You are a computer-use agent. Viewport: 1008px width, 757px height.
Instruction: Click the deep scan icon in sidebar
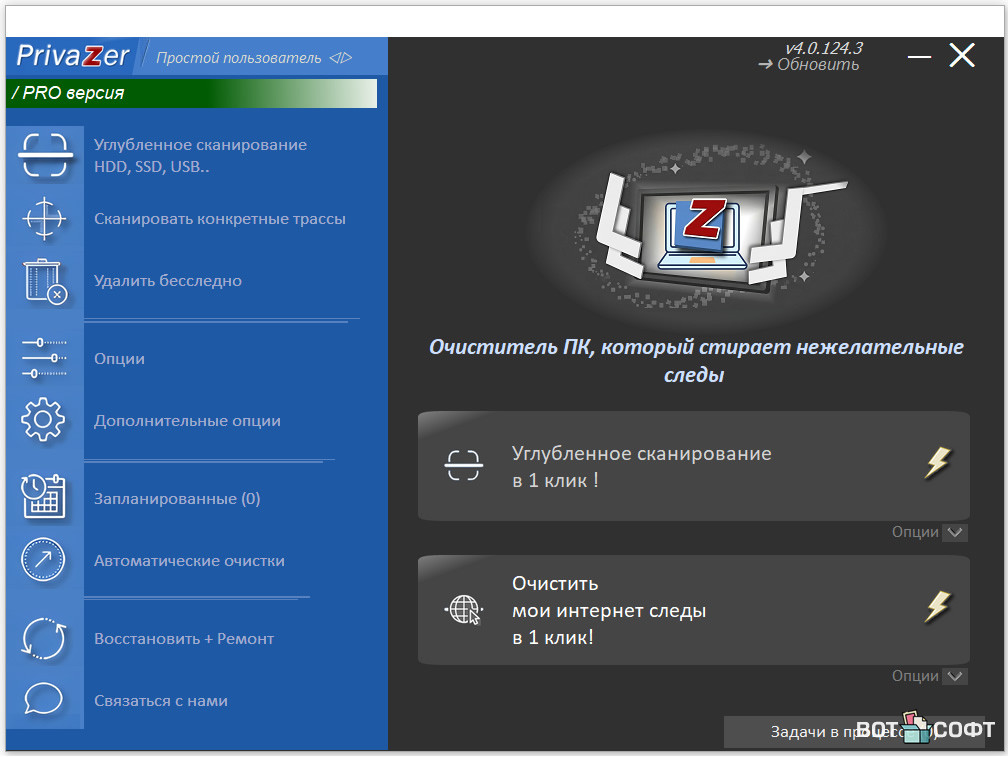[44, 155]
